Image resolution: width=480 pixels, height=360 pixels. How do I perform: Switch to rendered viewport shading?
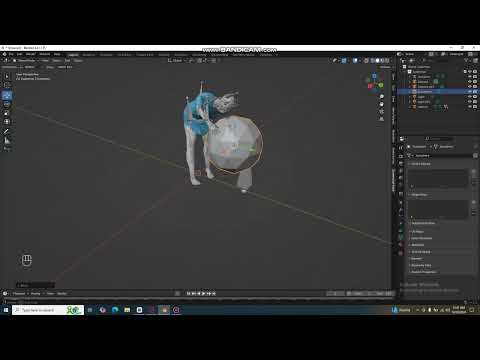point(387,61)
